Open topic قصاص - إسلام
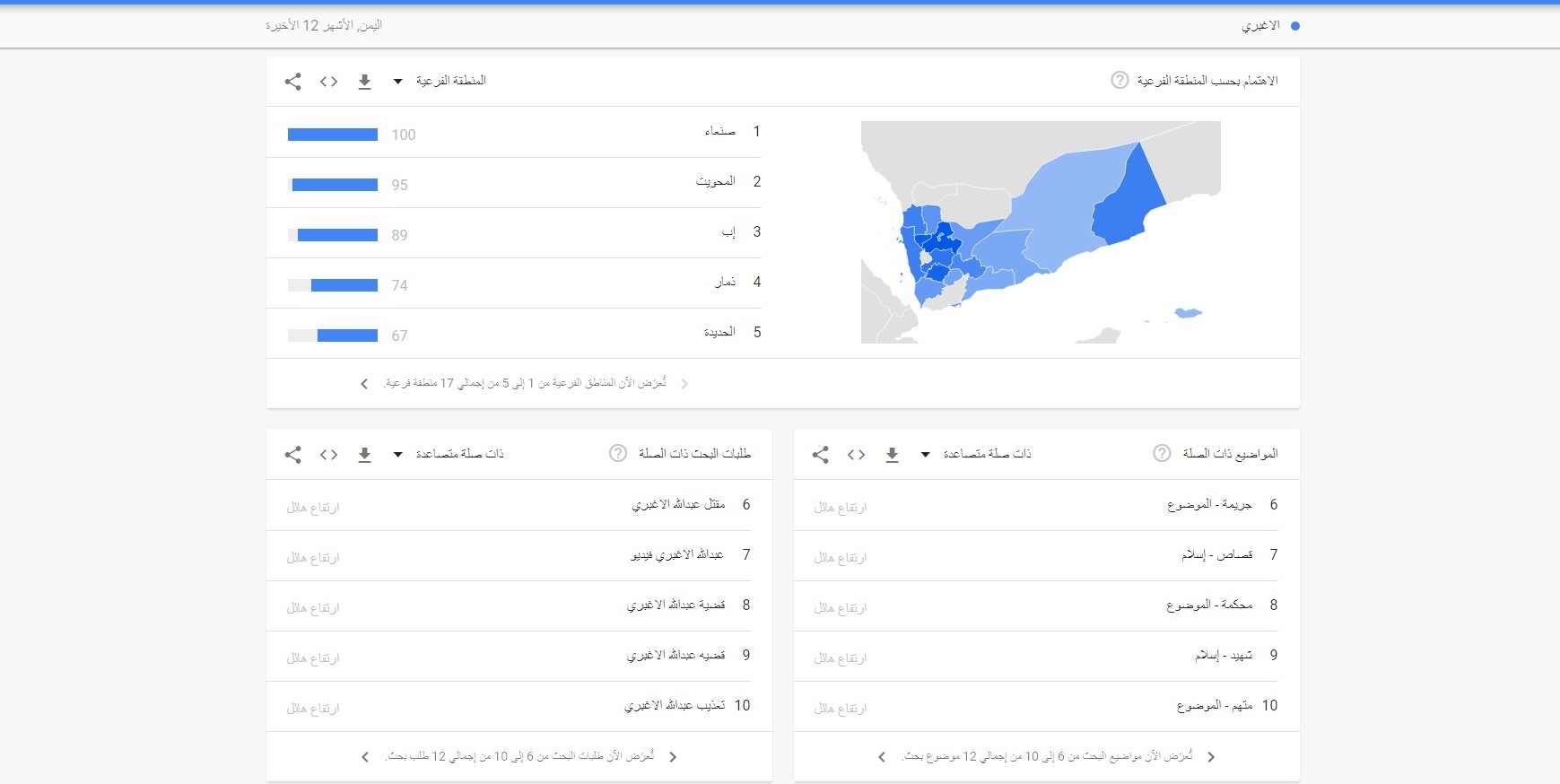 pos(1217,555)
